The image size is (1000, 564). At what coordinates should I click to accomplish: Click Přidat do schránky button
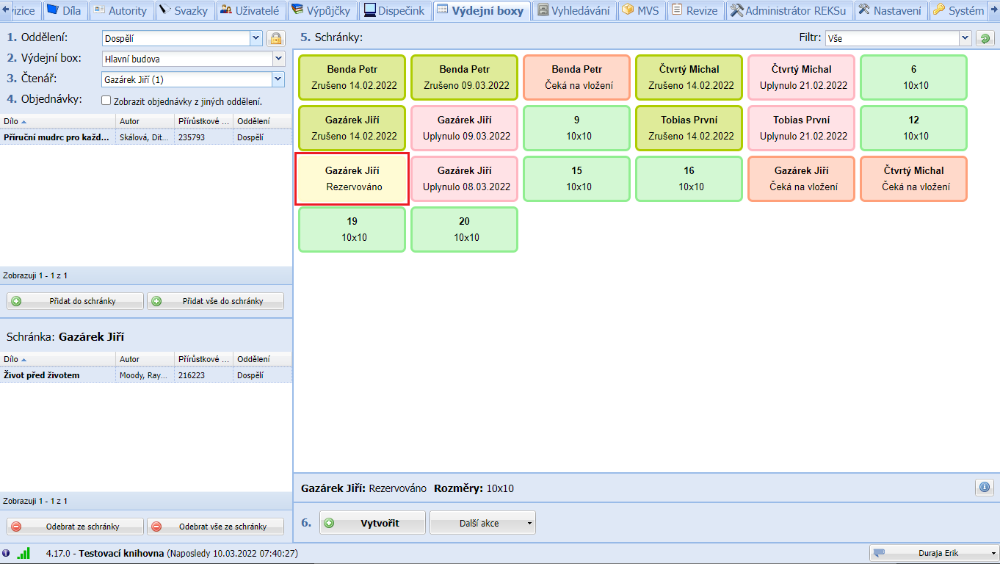pos(75,301)
